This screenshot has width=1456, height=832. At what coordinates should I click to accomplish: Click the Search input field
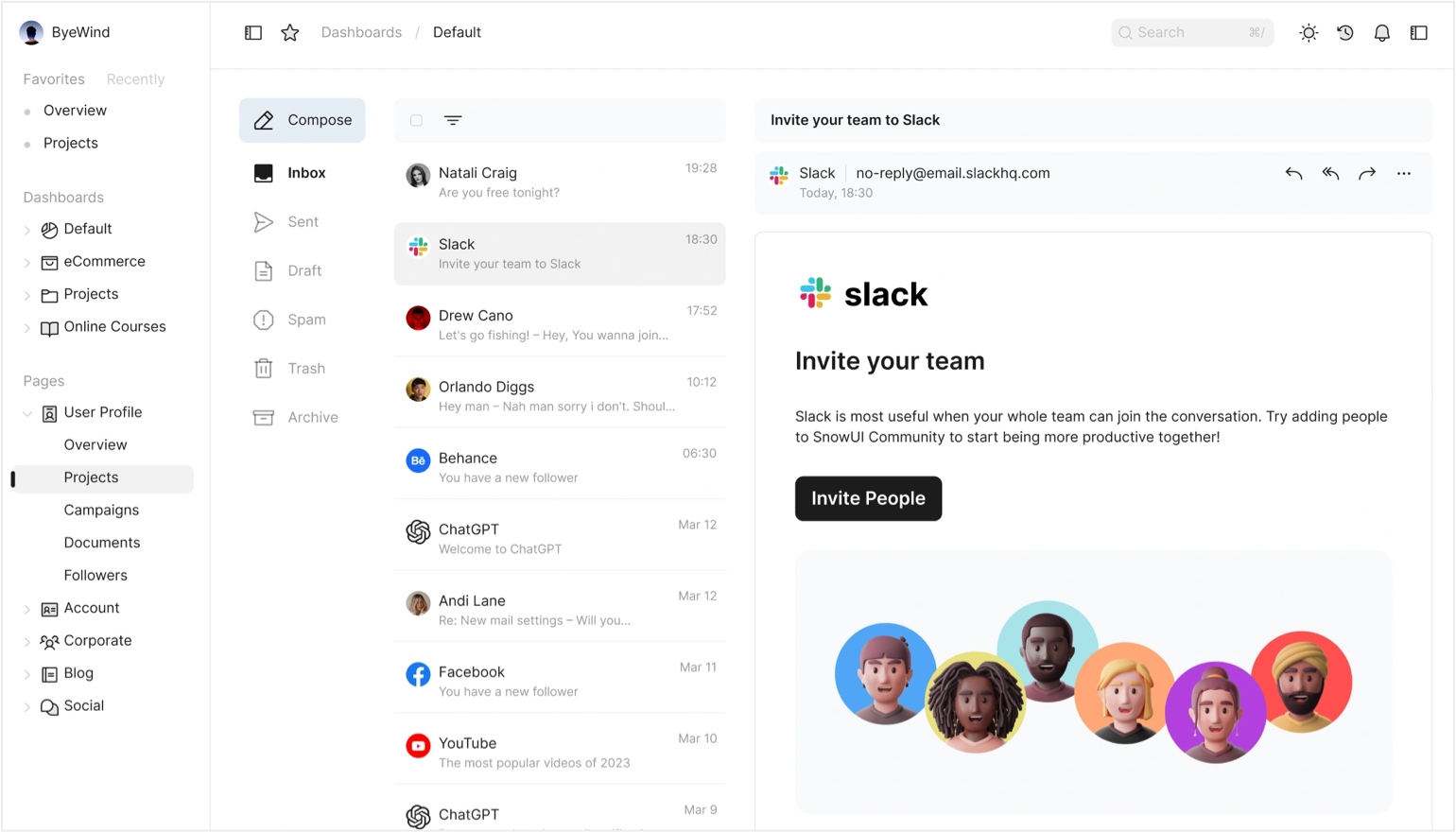(x=1192, y=32)
